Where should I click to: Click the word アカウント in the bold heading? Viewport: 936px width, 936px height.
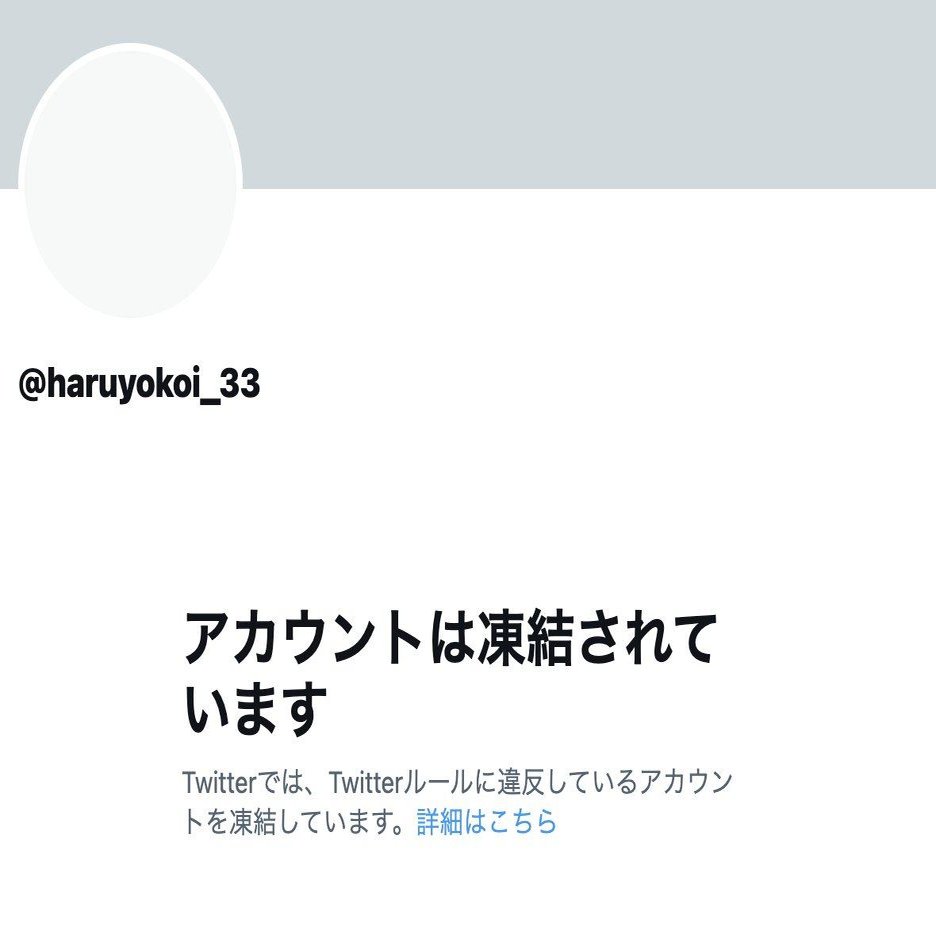click(303, 638)
